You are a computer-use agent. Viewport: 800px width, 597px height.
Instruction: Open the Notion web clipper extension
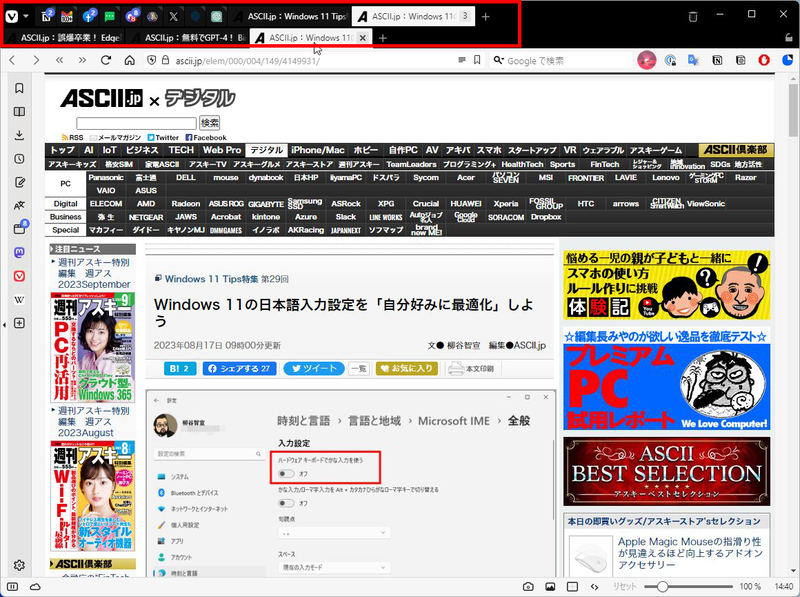[x=717, y=60]
